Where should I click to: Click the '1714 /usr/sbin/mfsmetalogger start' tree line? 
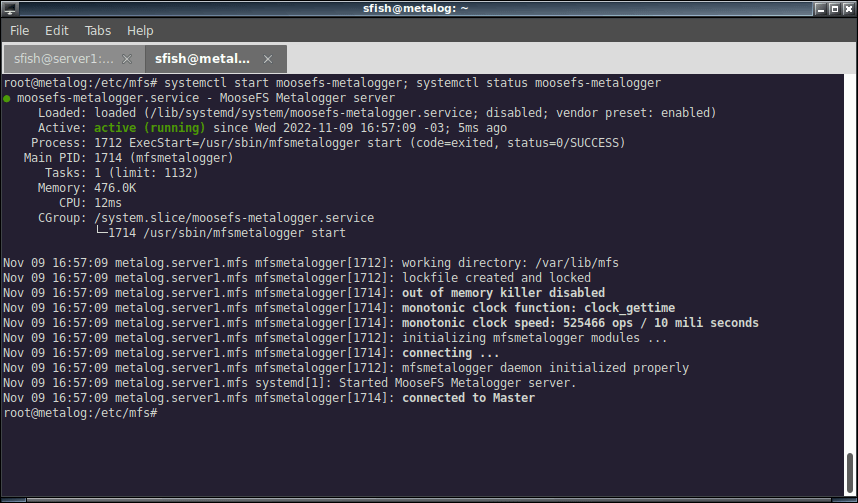[x=227, y=233]
